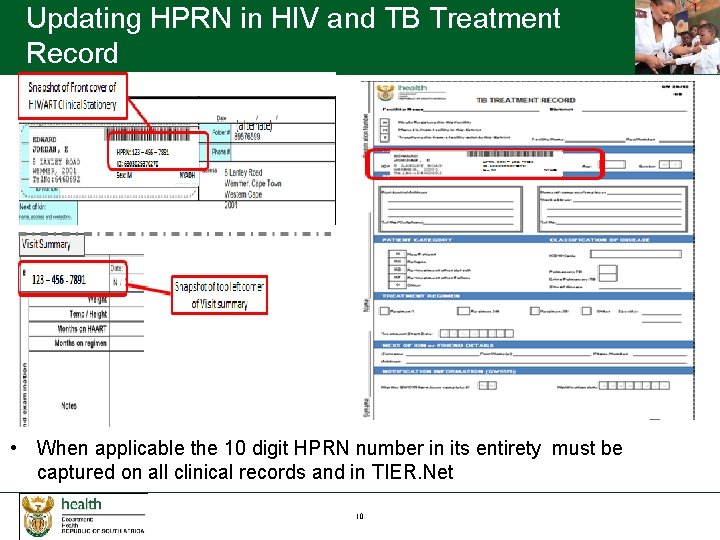Click 'REPUBLIC OF SOUTH AFRICA' footer text
The height and width of the screenshot is (540, 720).
click(x=103, y=531)
